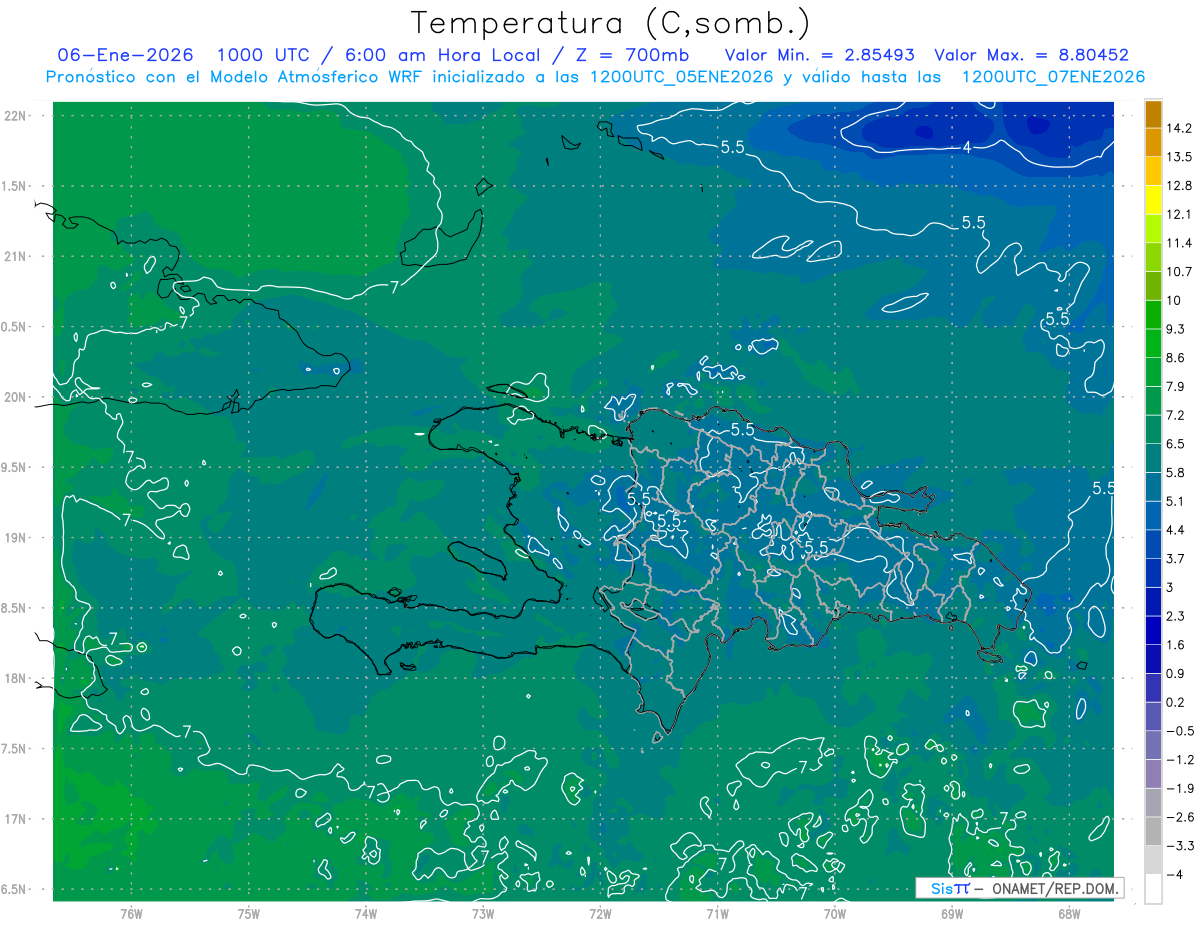Click the '74W' longitude axis label

pyautogui.click(x=365, y=914)
